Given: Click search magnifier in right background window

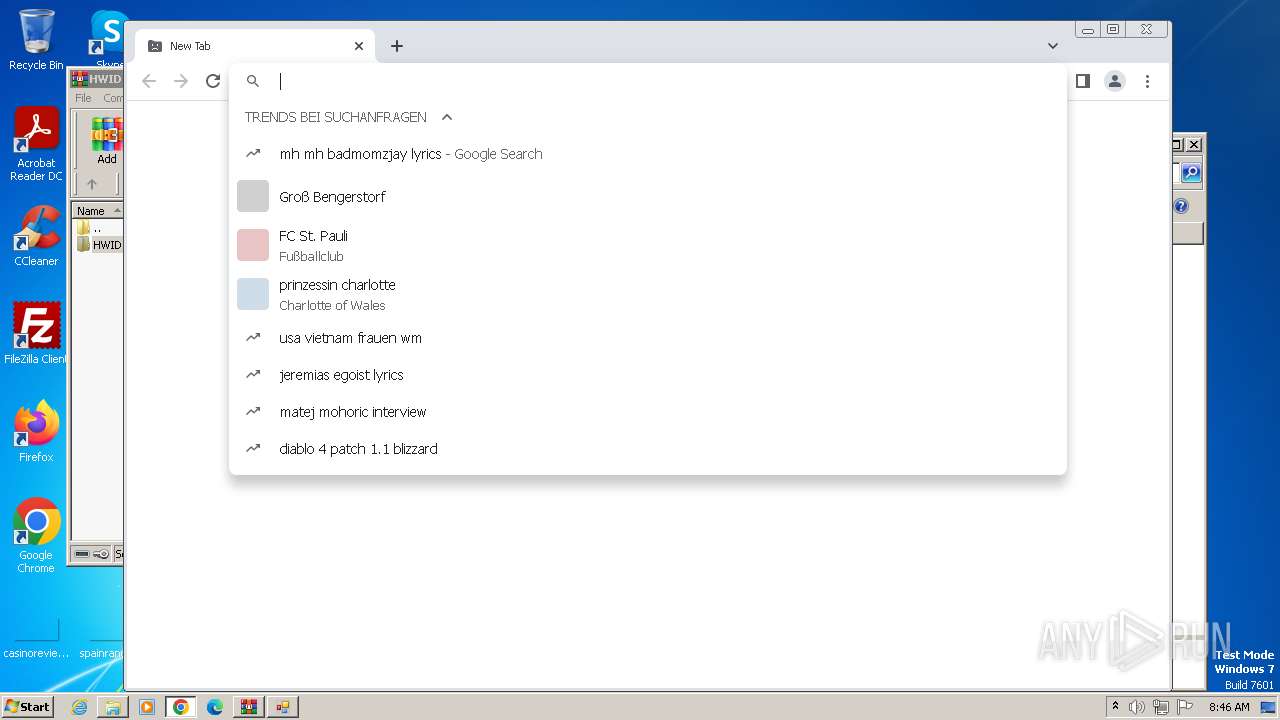Looking at the screenshot, I should pos(1191,173).
